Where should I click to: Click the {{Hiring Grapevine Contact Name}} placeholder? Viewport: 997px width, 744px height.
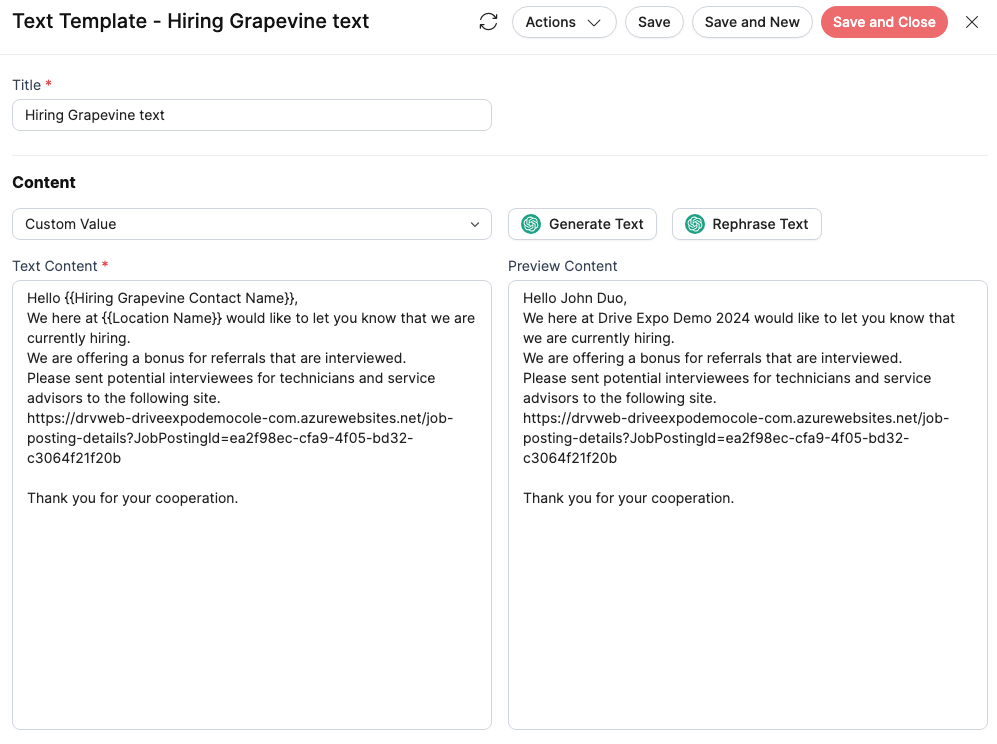179,298
